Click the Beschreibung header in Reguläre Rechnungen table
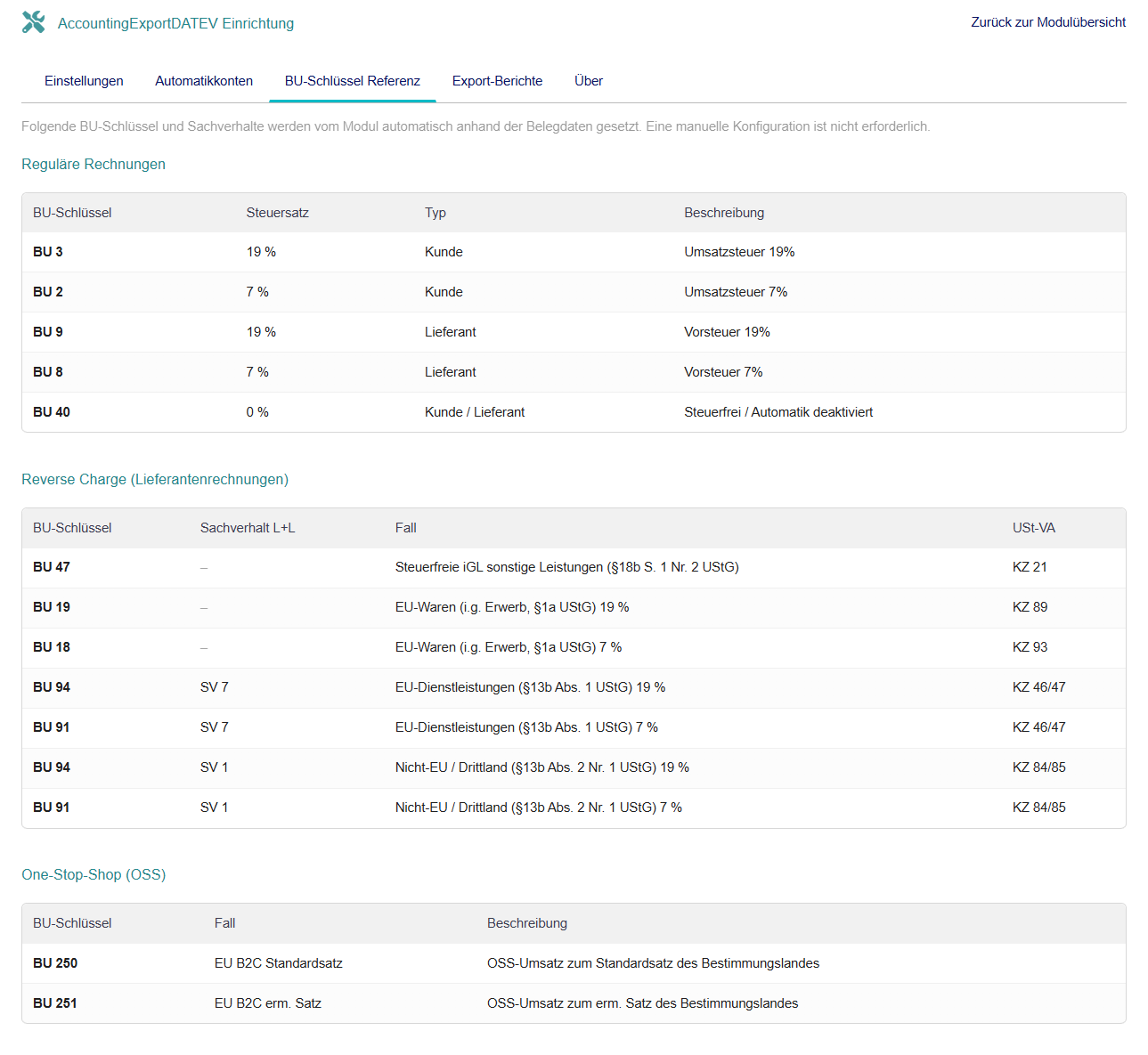Image resolution: width=1148 pixels, height=1055 pixels. coord(723,213)
